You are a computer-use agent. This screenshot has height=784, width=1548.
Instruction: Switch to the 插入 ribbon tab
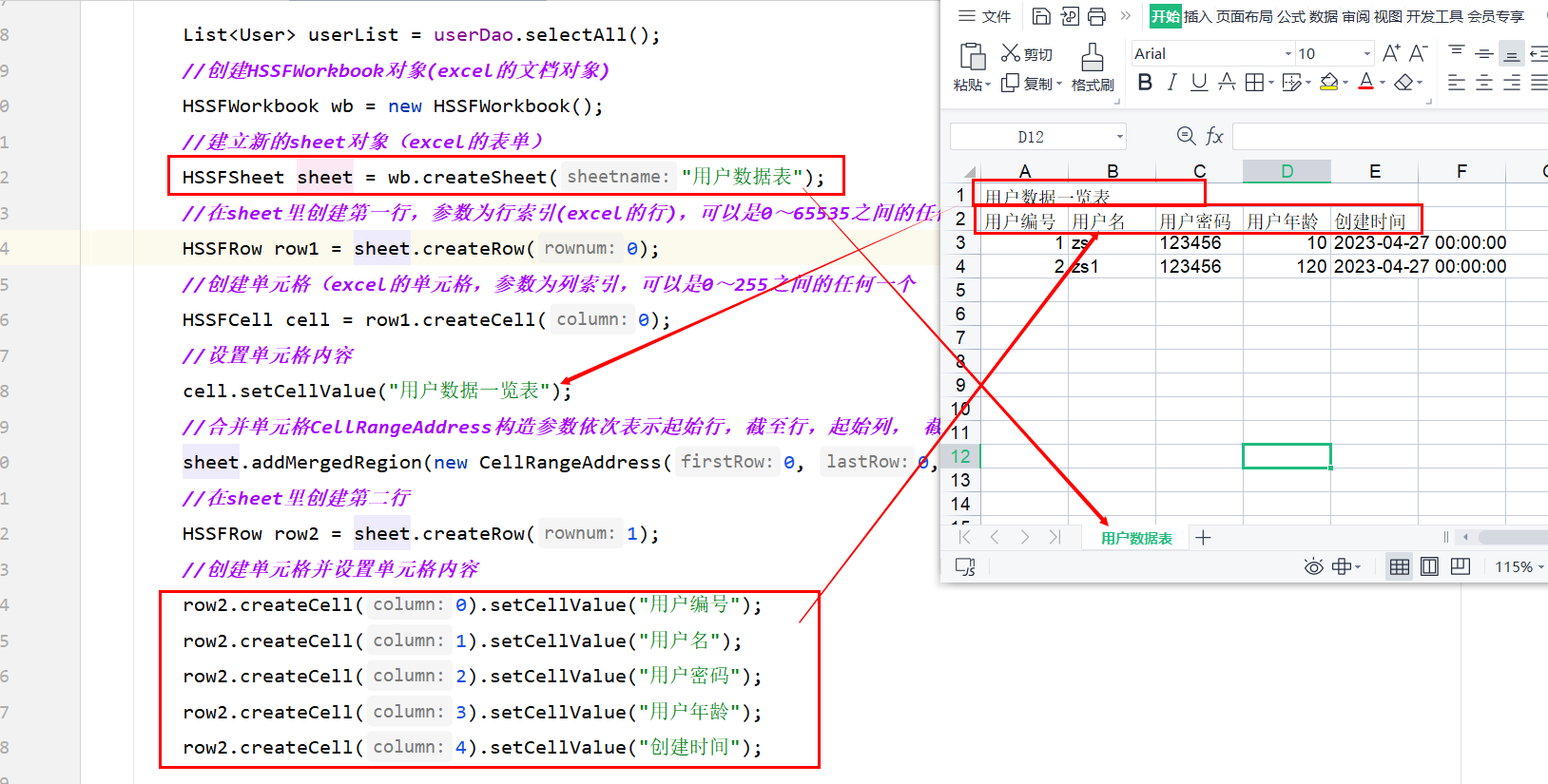point(1197,16)
